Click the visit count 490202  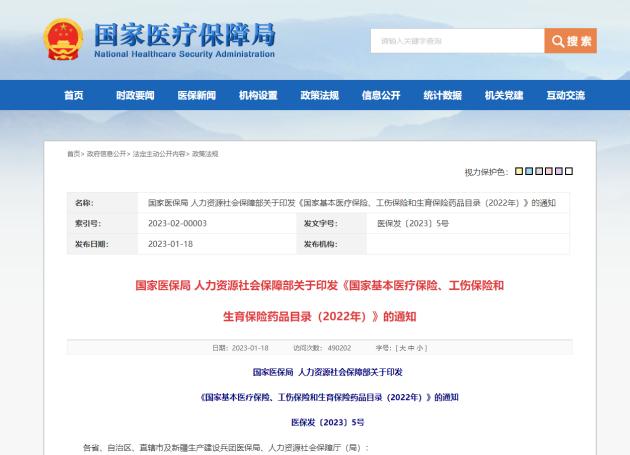339,348
